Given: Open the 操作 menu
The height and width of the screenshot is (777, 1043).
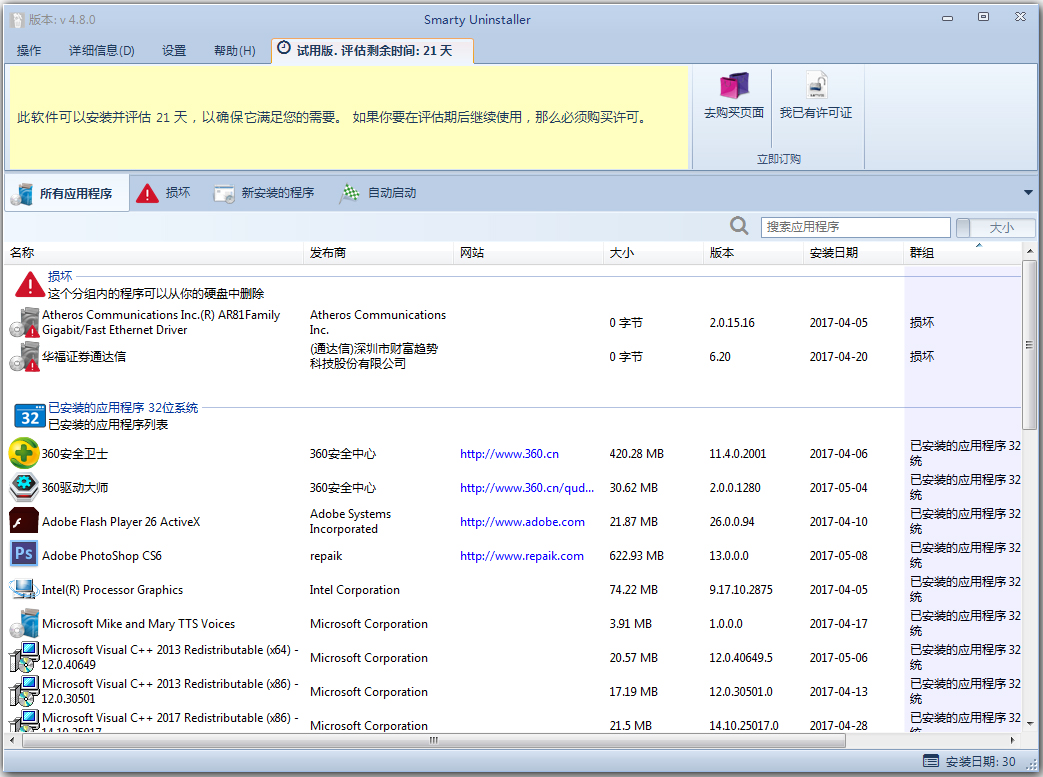Looking at the screenshot, I should (x=29, y=51).
